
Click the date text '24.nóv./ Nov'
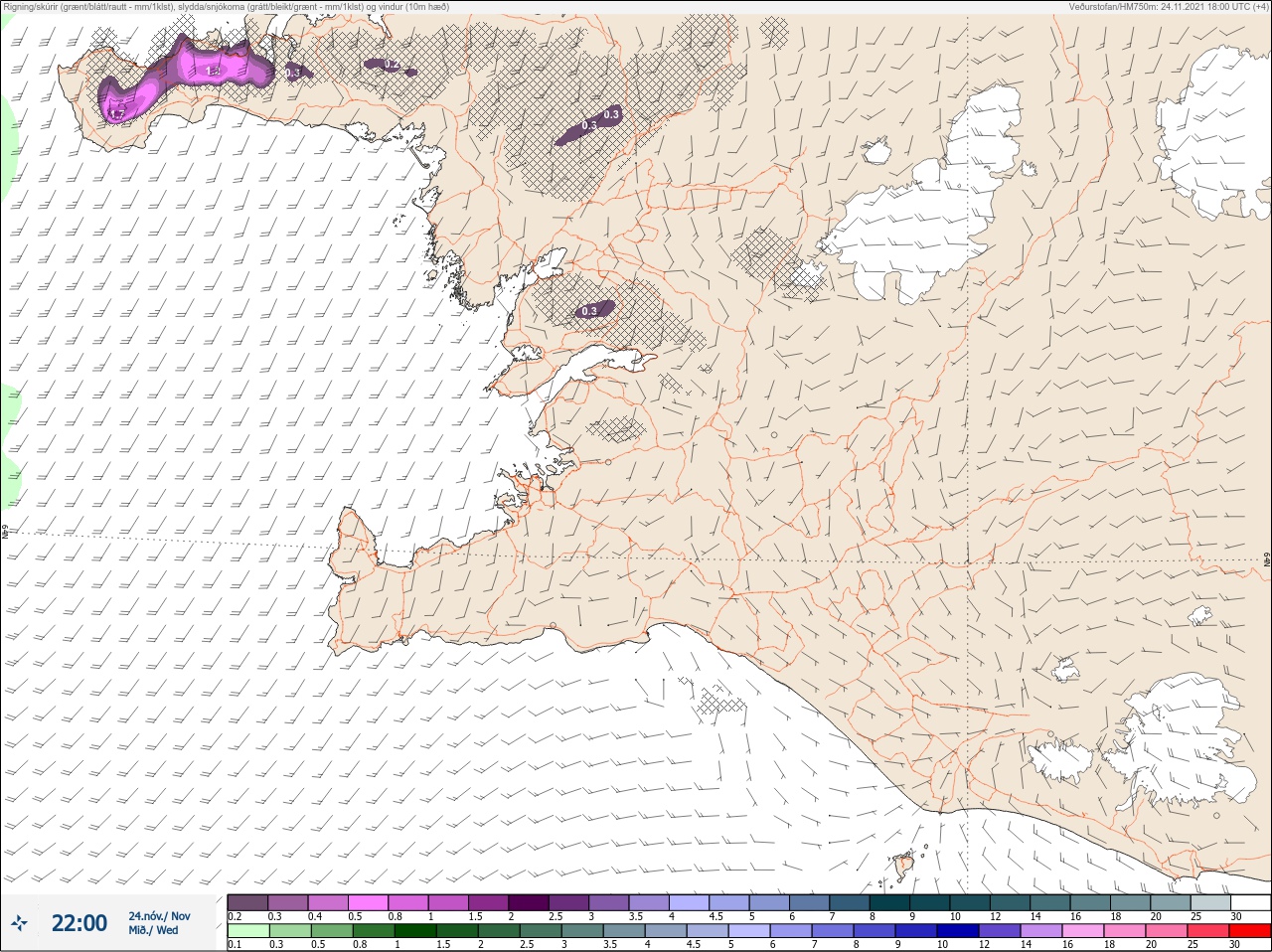[x=159, y=916]
